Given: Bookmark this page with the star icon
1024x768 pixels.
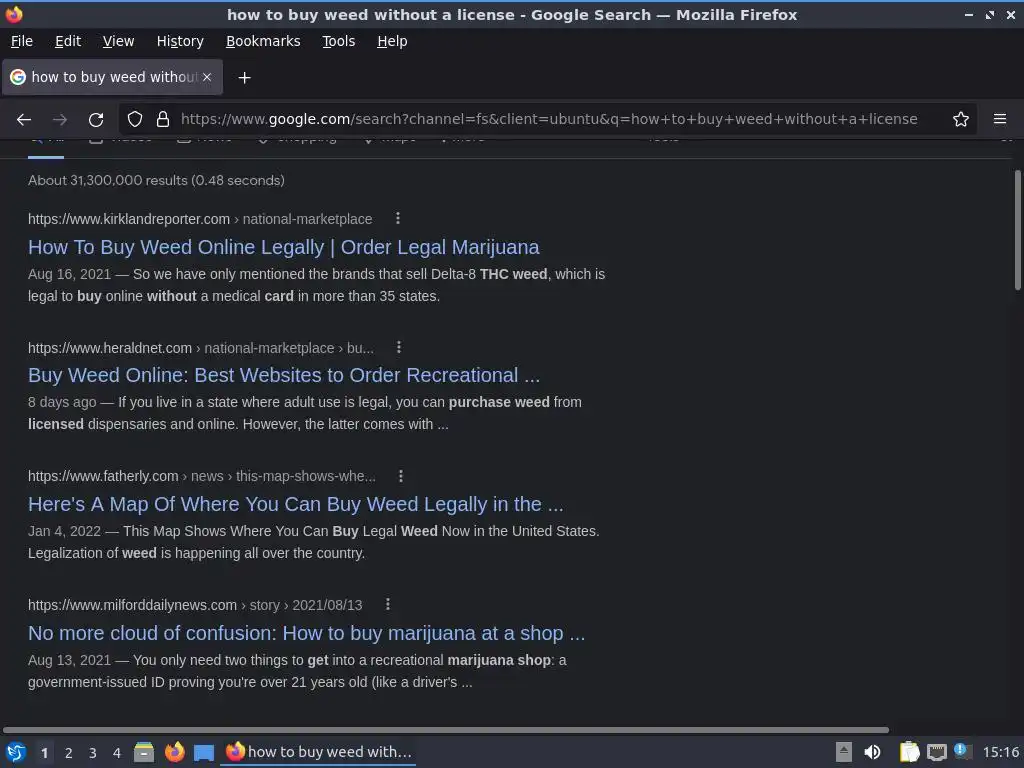Looking at the screenshot, I should (961, 120).
